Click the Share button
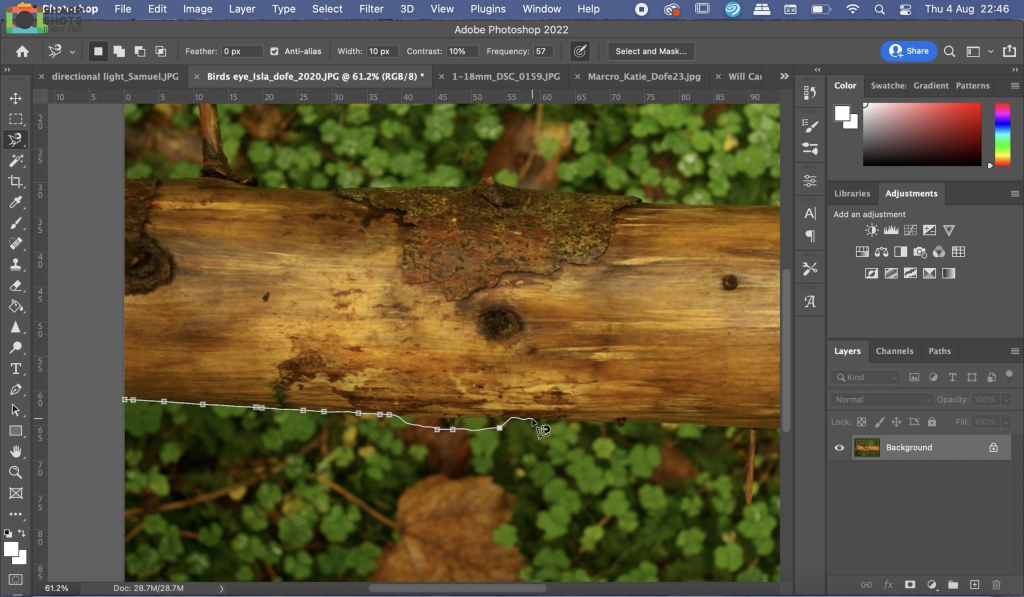 pyautogui.click(x=908, y=51)
